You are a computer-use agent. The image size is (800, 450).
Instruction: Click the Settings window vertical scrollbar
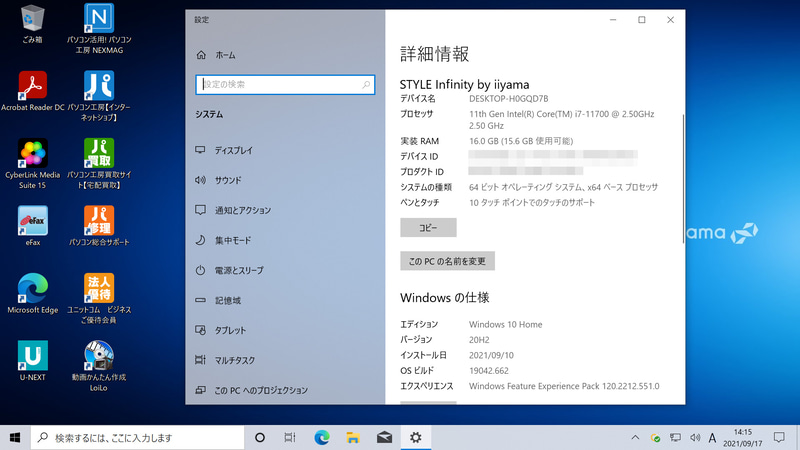[x=683, y=179]
